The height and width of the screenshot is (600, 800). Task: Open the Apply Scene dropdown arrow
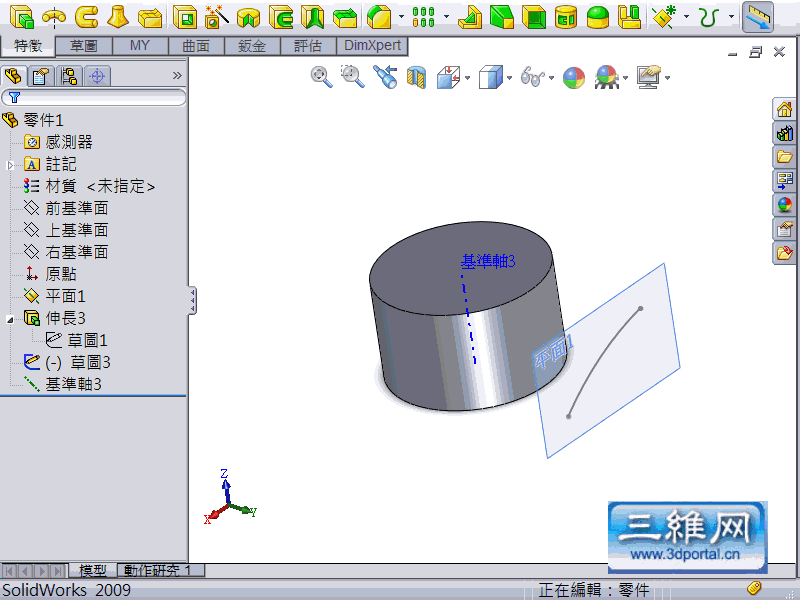click(625, 78)
